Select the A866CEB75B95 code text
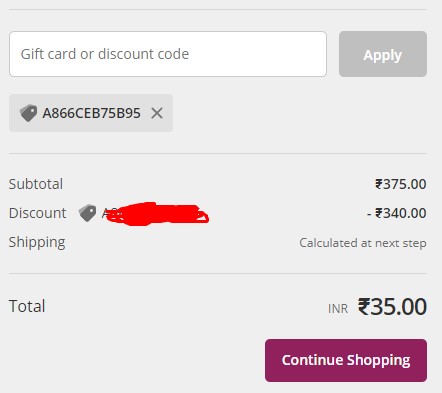The width and height of the screenshot is (442, 393). [91, 113]
